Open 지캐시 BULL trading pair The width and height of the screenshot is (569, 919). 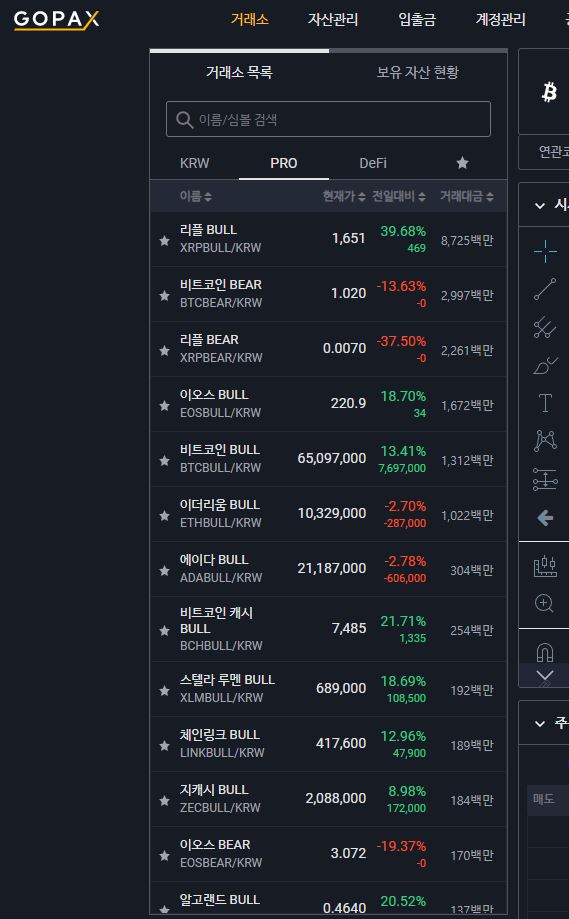pyautogui.click(x=328, y=799)
